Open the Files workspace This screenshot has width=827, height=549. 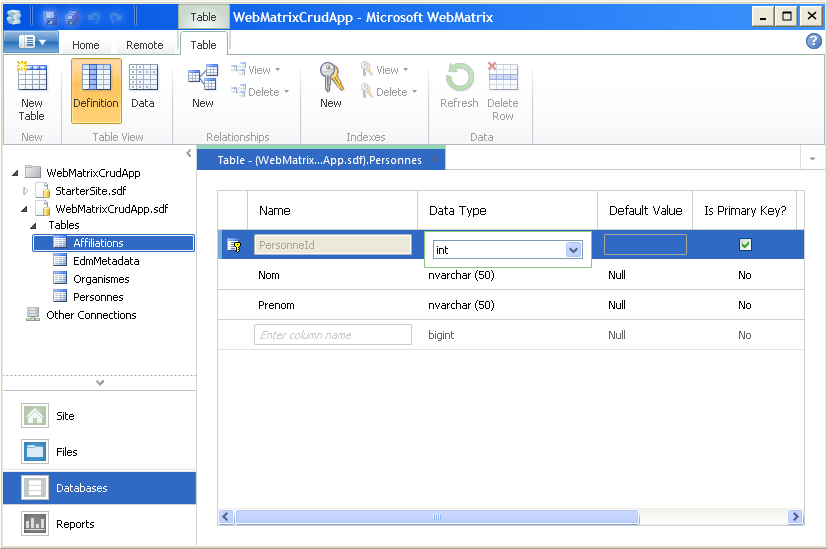click(x=66, y=452)
